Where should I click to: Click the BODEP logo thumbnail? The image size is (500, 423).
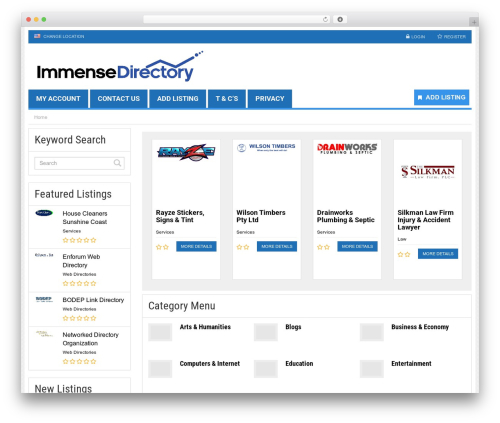44,299
